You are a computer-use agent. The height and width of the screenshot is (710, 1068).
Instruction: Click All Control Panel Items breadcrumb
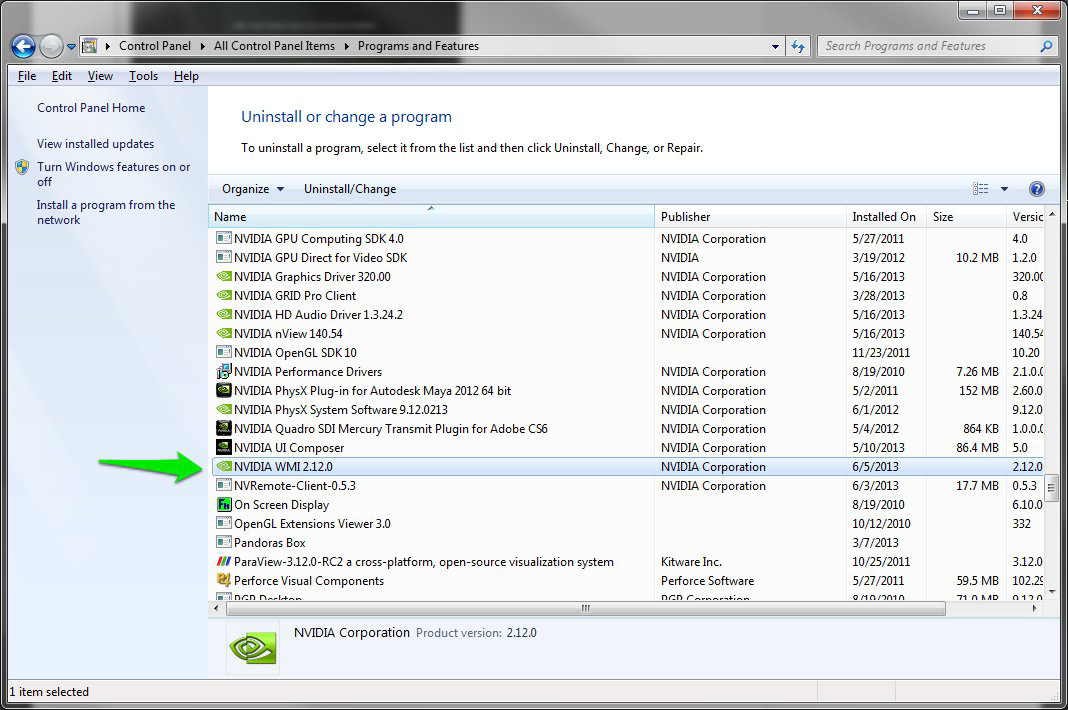[274, 46]
